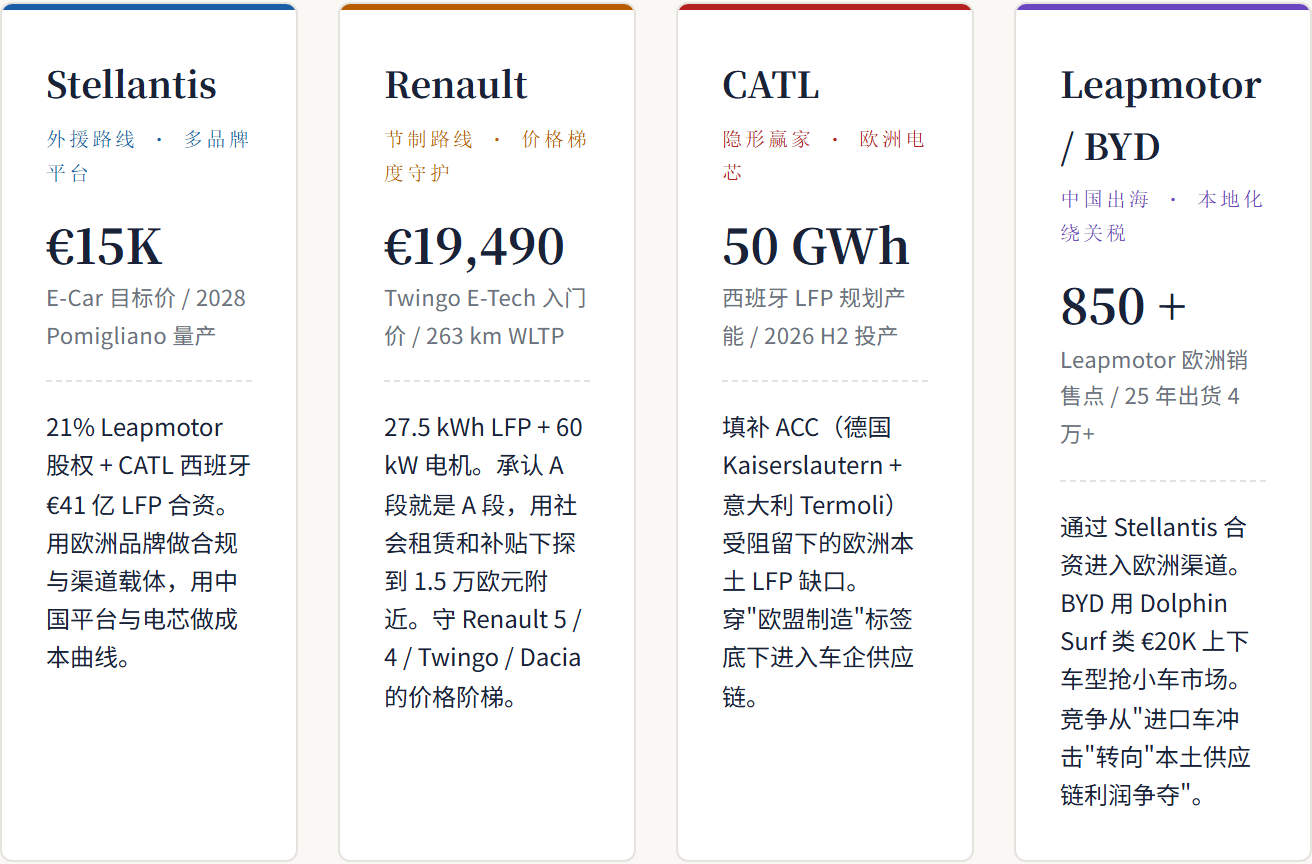Click the 西班牙 LFP 规划产能 caption
This screenshot has width=1312, height=864.
tap(814, 317)
